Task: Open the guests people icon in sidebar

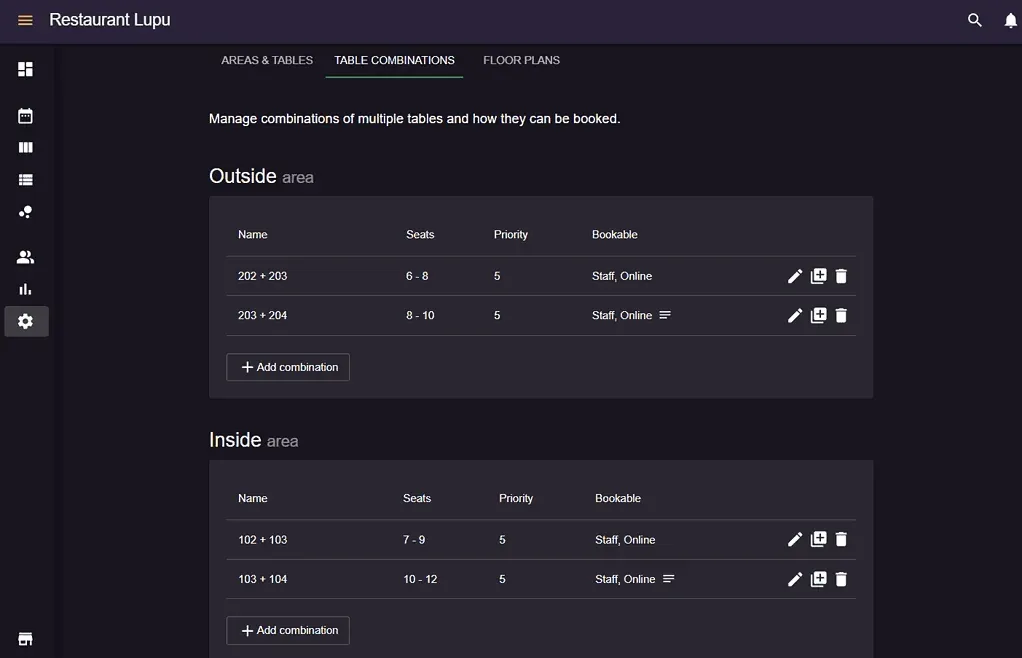Action: tap(25, 257)
